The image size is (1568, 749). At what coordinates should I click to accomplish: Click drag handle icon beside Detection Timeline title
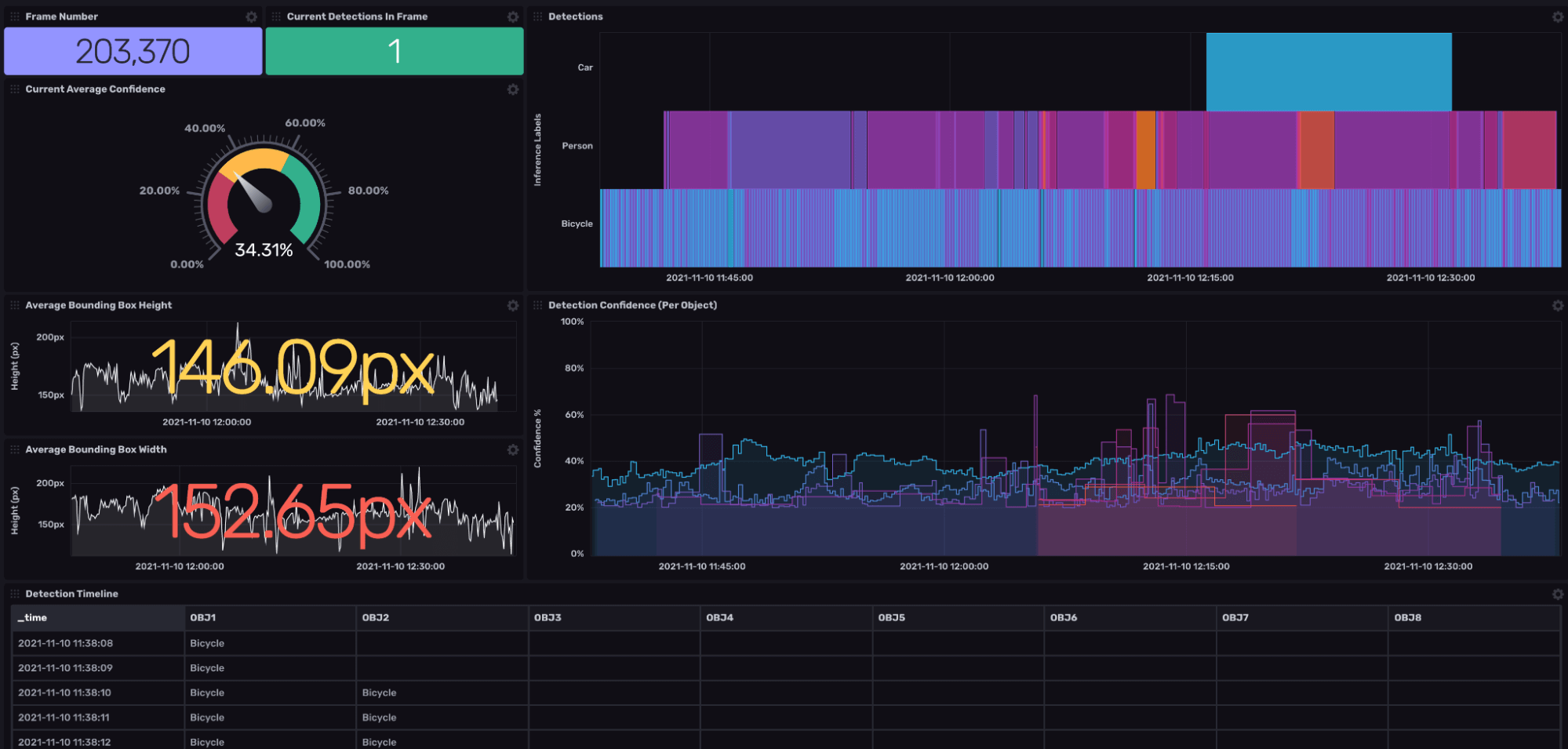click(x=15, y=594)
